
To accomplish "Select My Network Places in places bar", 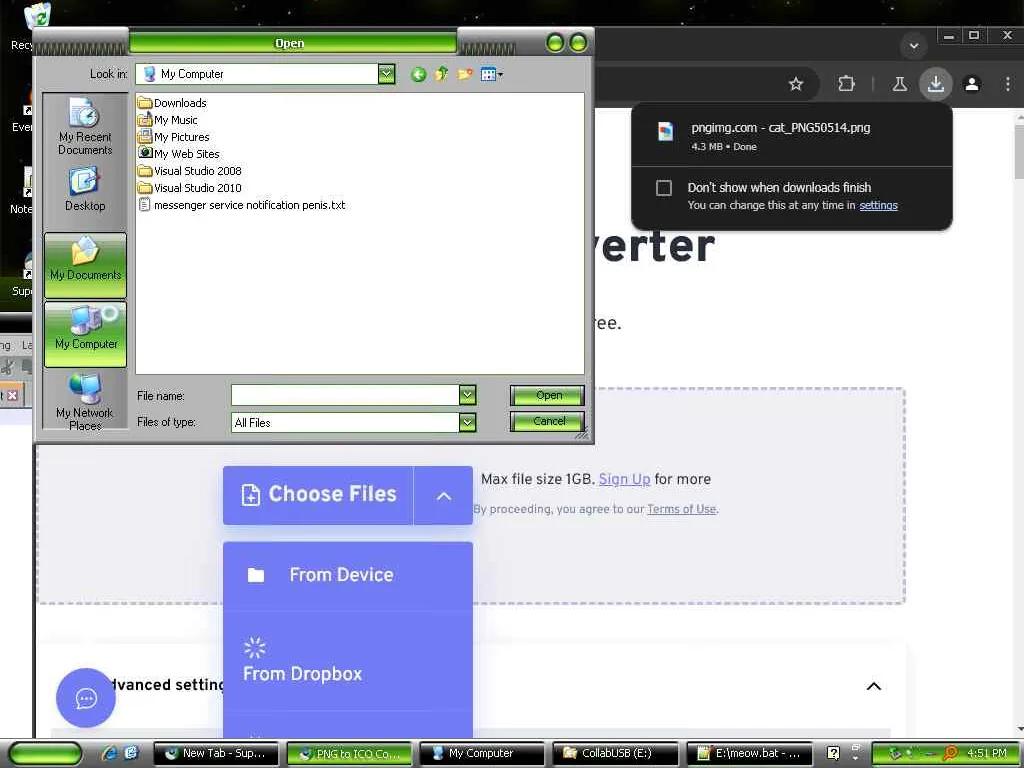I will [x=85, y=401].
